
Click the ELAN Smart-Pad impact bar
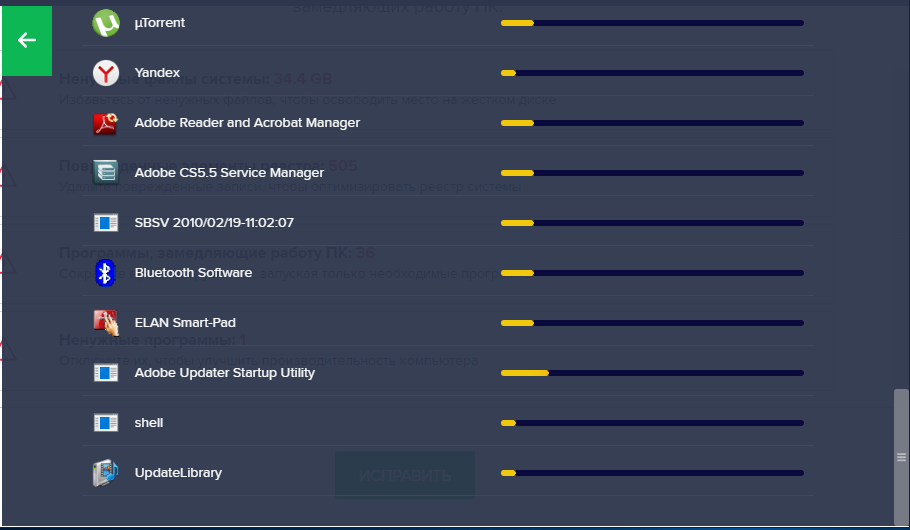(652, 323)
